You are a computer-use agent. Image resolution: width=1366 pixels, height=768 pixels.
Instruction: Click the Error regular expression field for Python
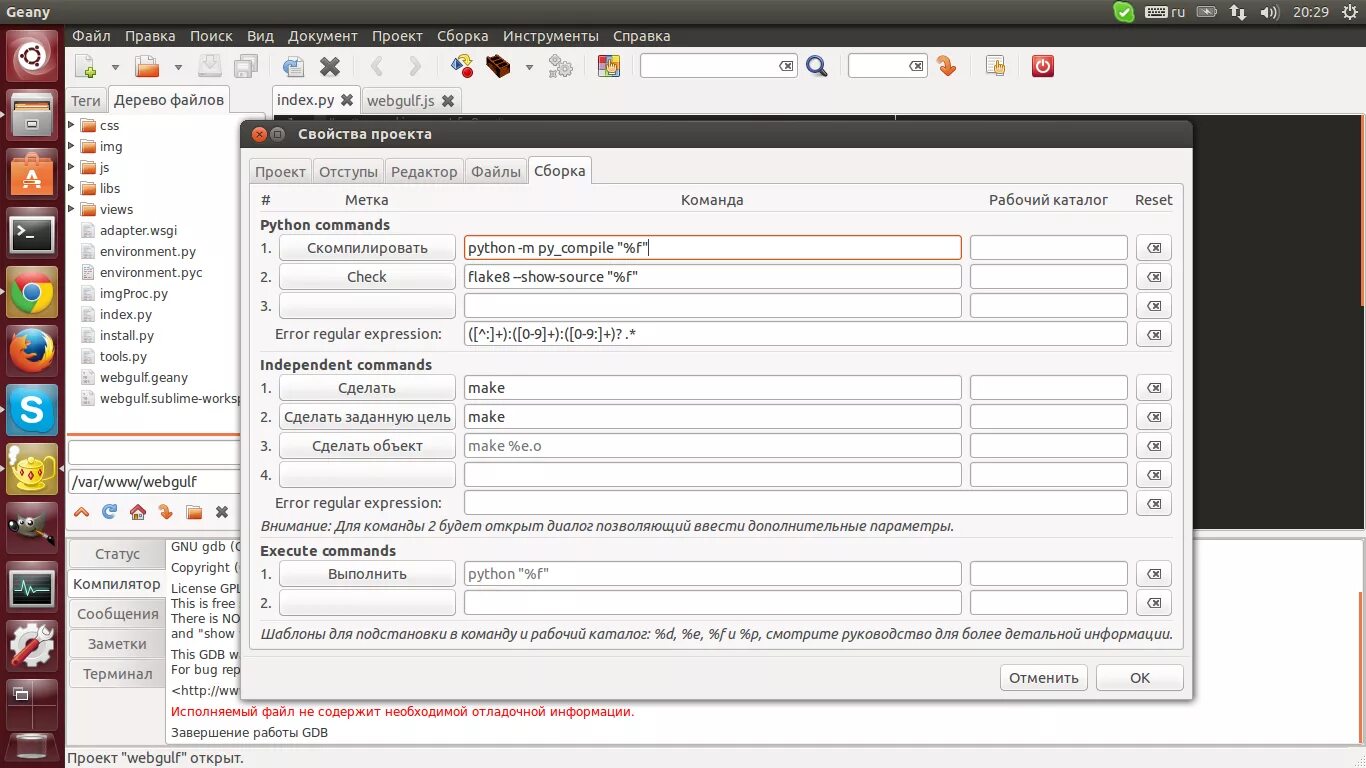pos(796,334)
